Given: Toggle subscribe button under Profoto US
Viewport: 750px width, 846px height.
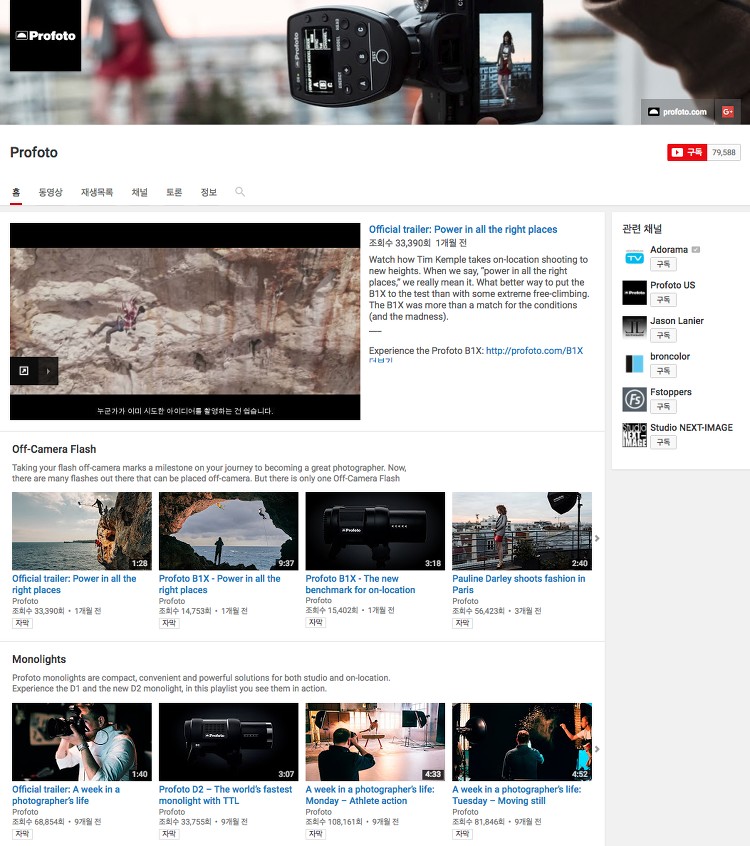Looking at the screenshot, I should coord(663,299).
